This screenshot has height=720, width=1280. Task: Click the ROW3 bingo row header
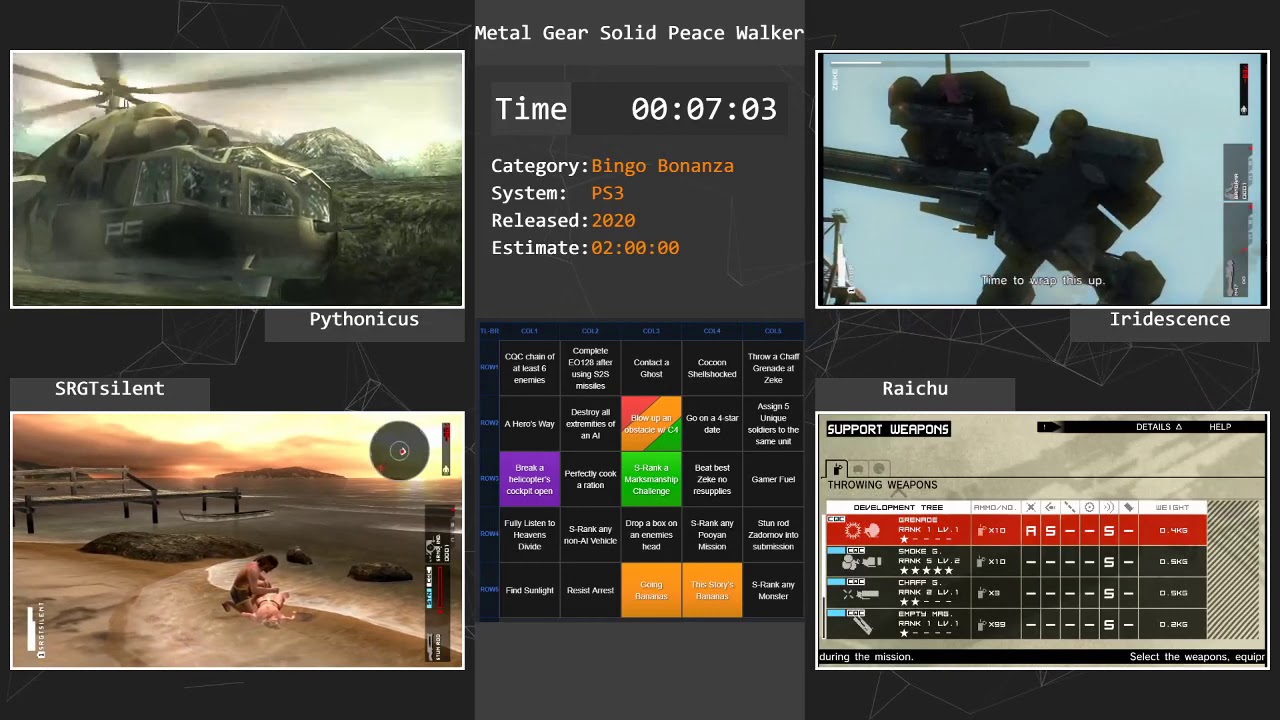pyautogui.click(x=489, y=479)
